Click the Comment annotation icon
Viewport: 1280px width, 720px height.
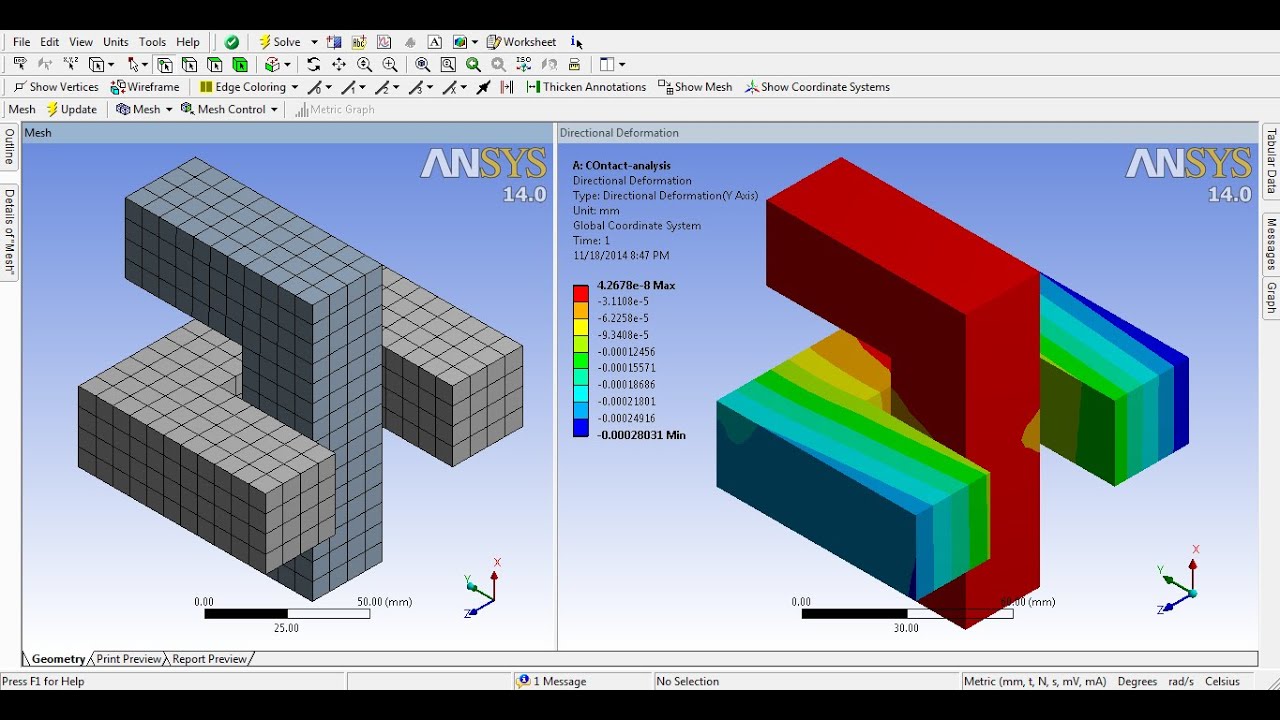pyautogui.click(x=359, y=42)
